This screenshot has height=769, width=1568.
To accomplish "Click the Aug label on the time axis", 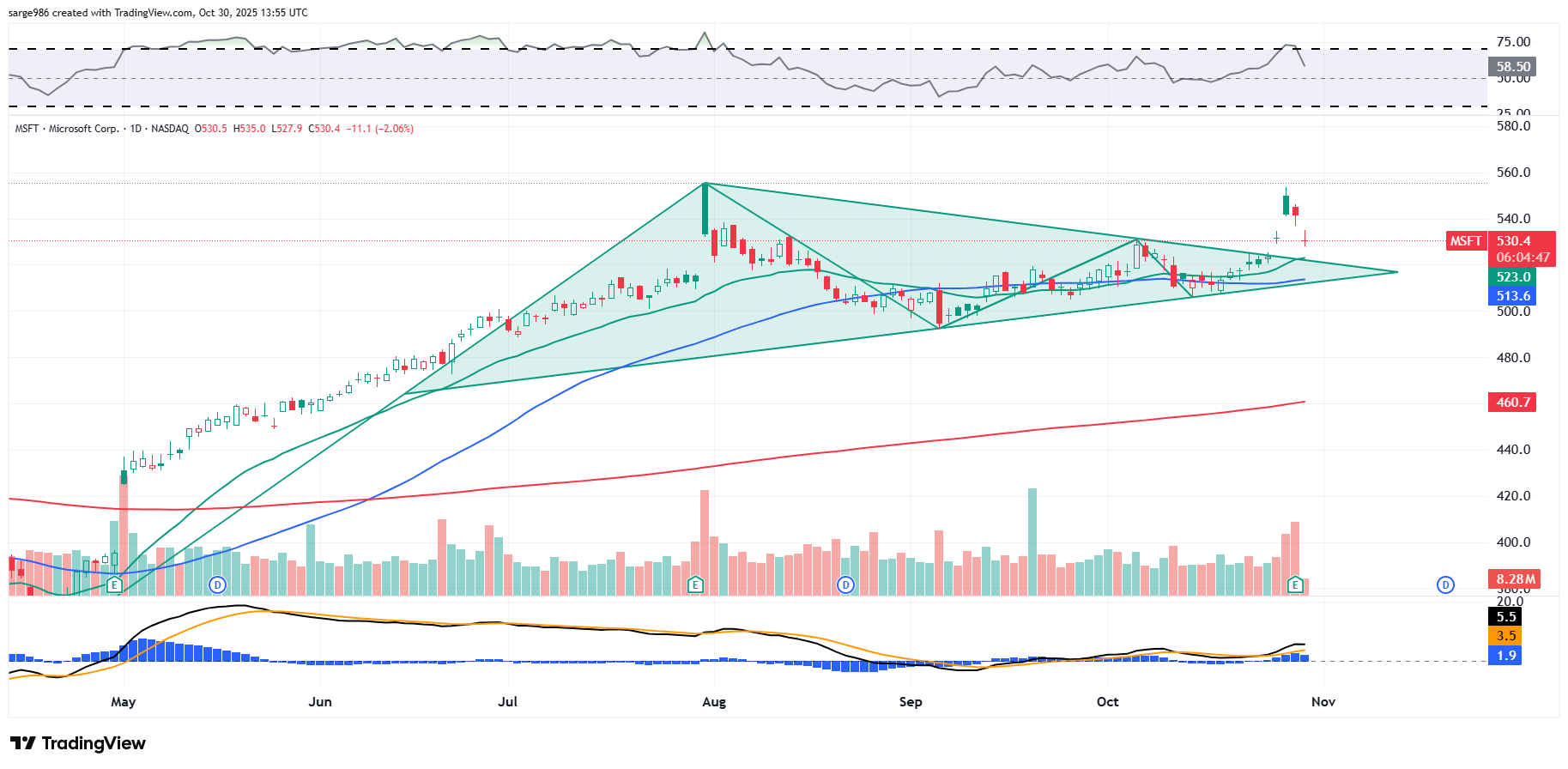I will [714, 702].
